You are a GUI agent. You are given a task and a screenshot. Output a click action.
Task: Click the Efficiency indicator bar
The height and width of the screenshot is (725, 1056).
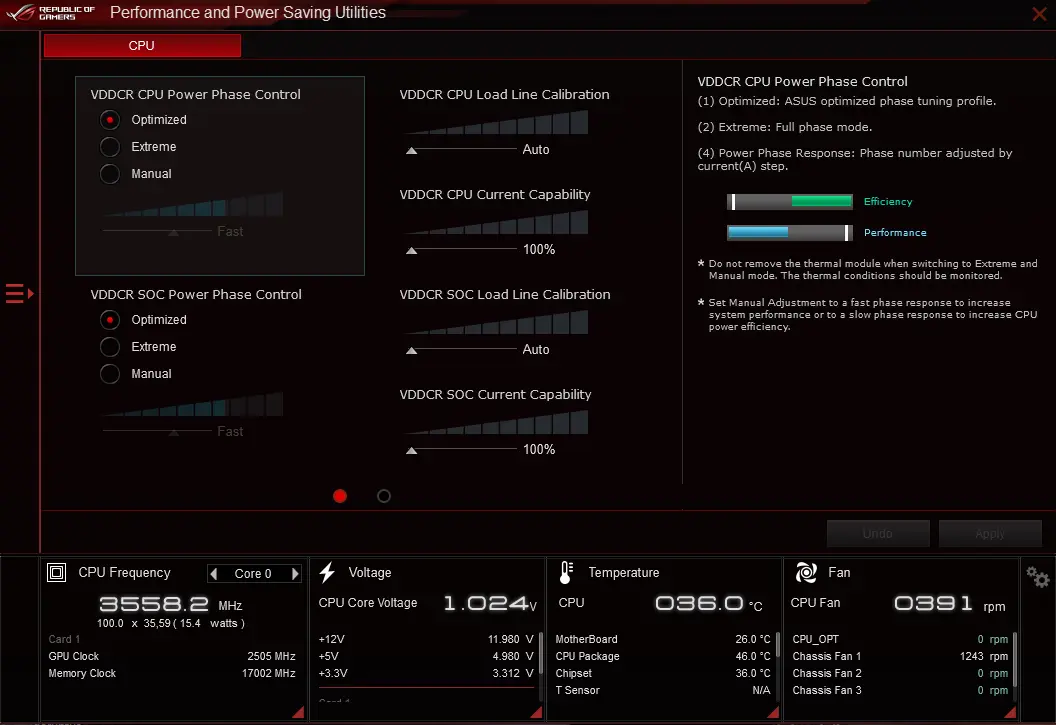790,201
